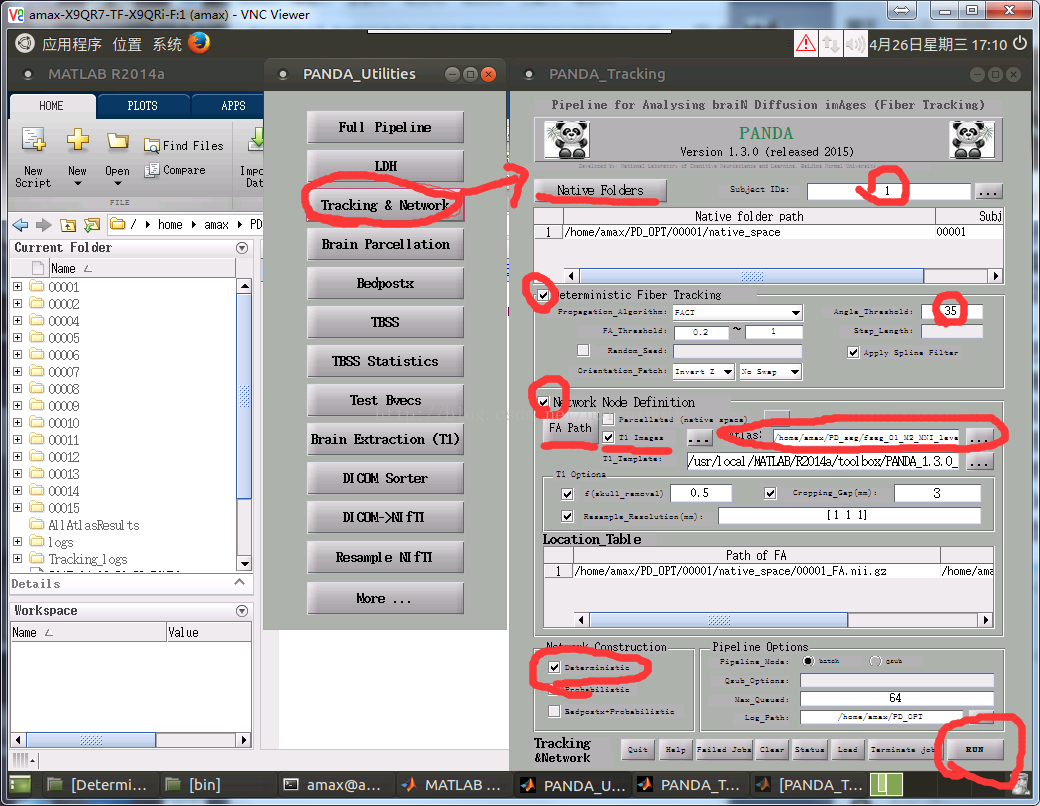This screenshot has height=806, width=1040.
Task: Toggle the Random_Seed checkbox
Action: coord(583,350)
